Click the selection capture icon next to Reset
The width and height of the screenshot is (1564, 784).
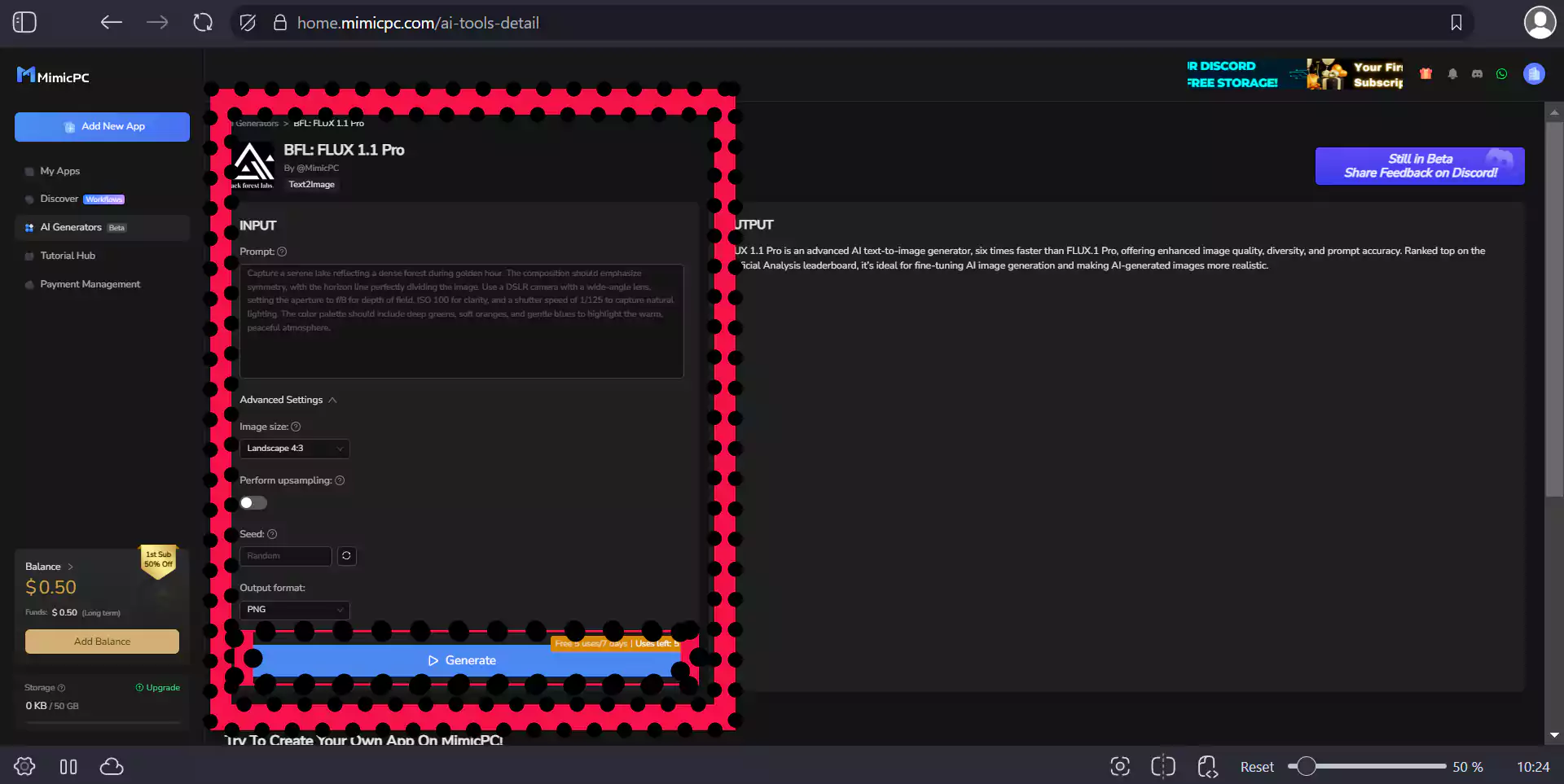tap(1163, 766)
